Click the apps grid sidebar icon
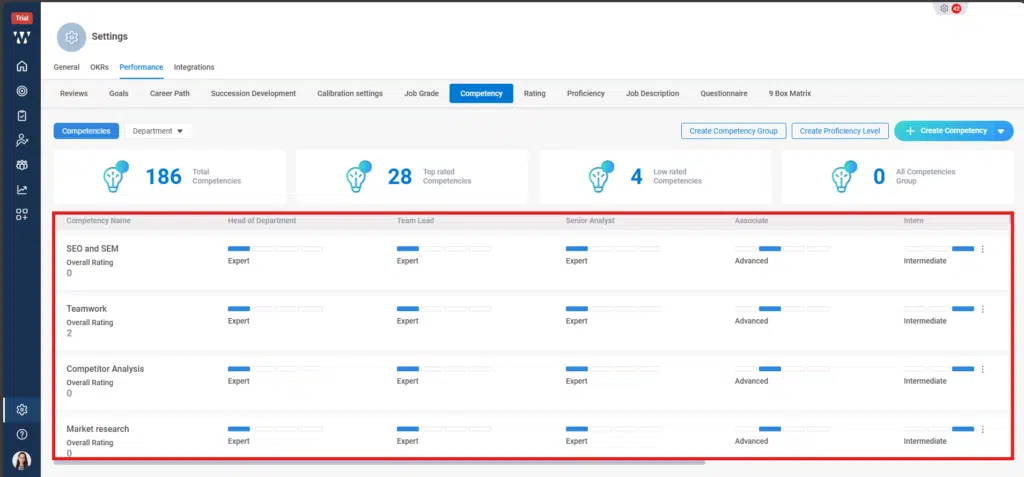 pyautogui.click(x=21, y=213)
